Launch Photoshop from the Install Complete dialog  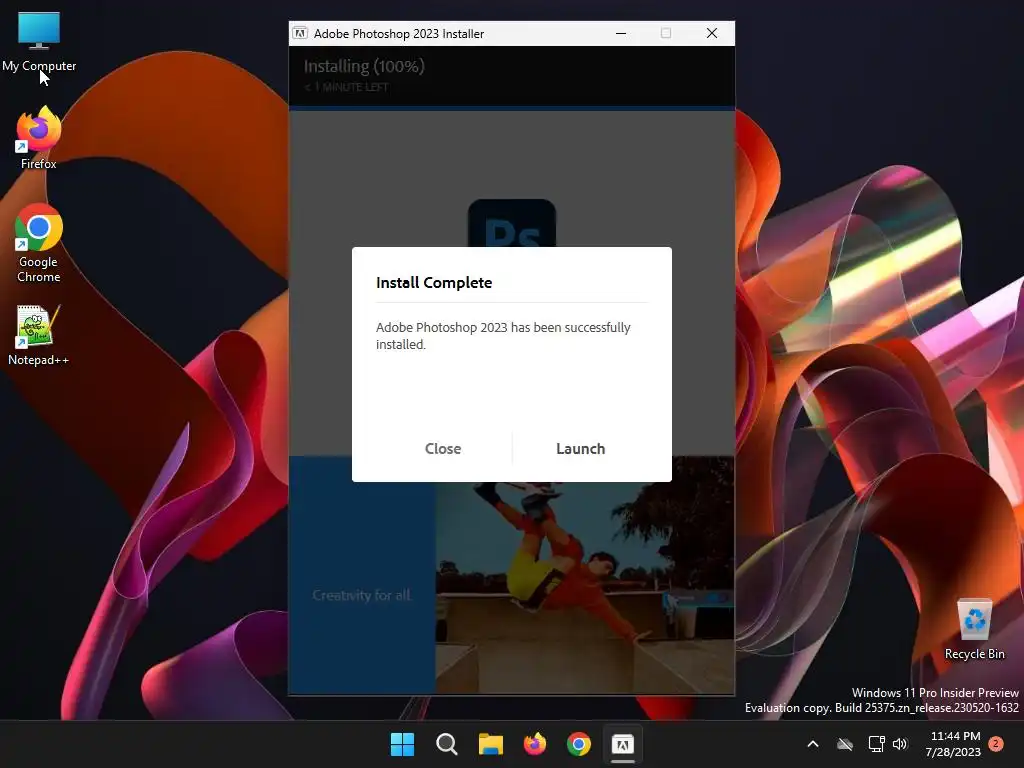[x=580, y=449]
